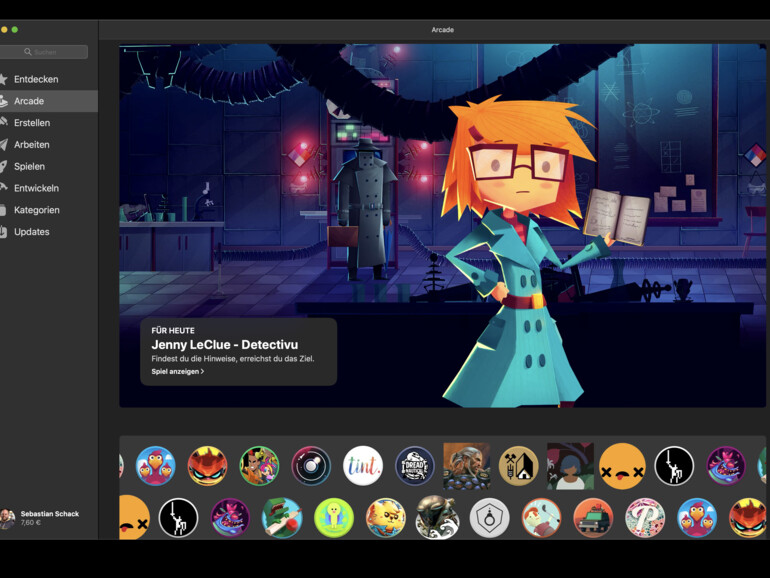The width and height of the screenshot is (770, 578).
Task: Select the car on orange background icon
Action: (593, 518)
